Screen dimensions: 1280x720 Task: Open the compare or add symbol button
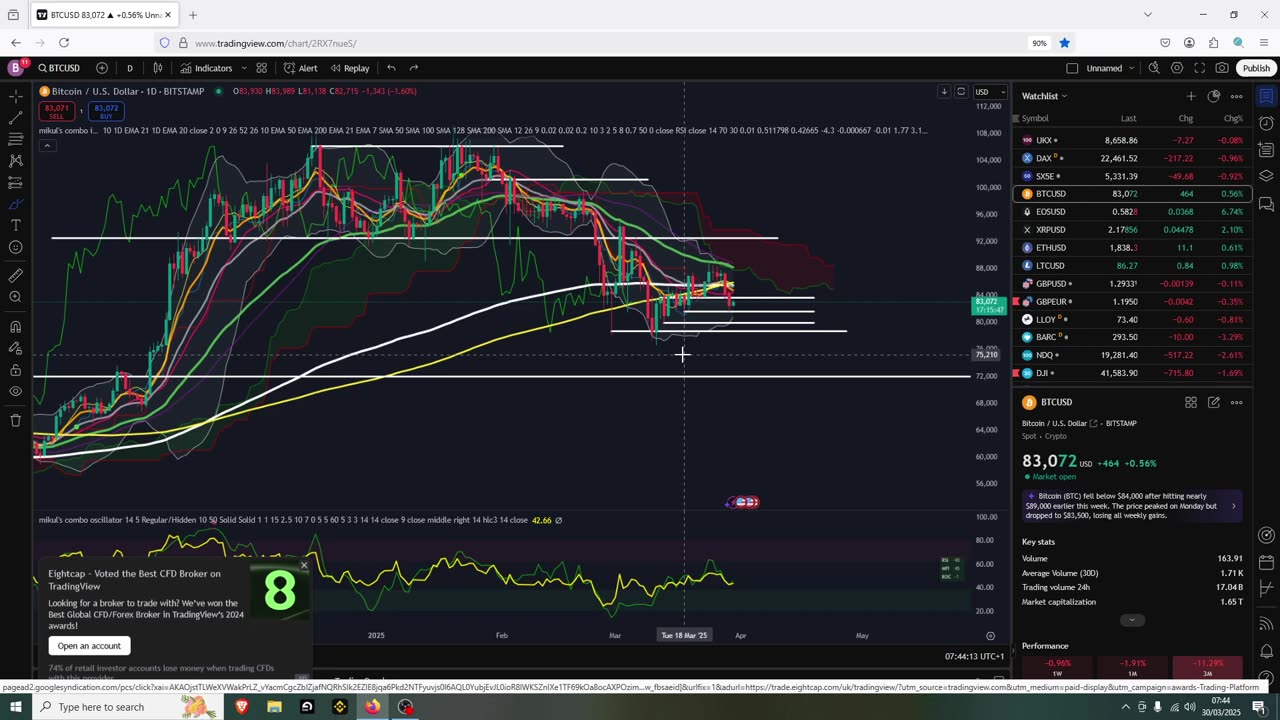click(102, 68)
